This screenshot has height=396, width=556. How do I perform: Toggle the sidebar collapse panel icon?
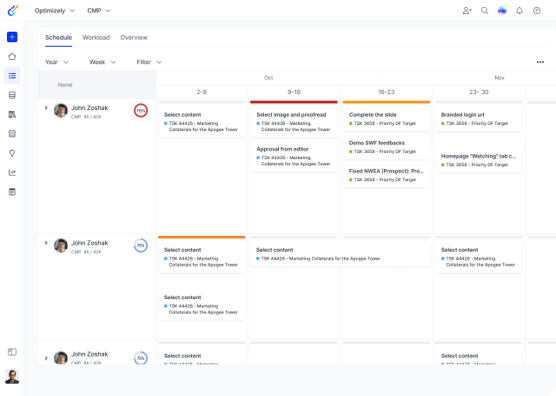click(12, 352)
